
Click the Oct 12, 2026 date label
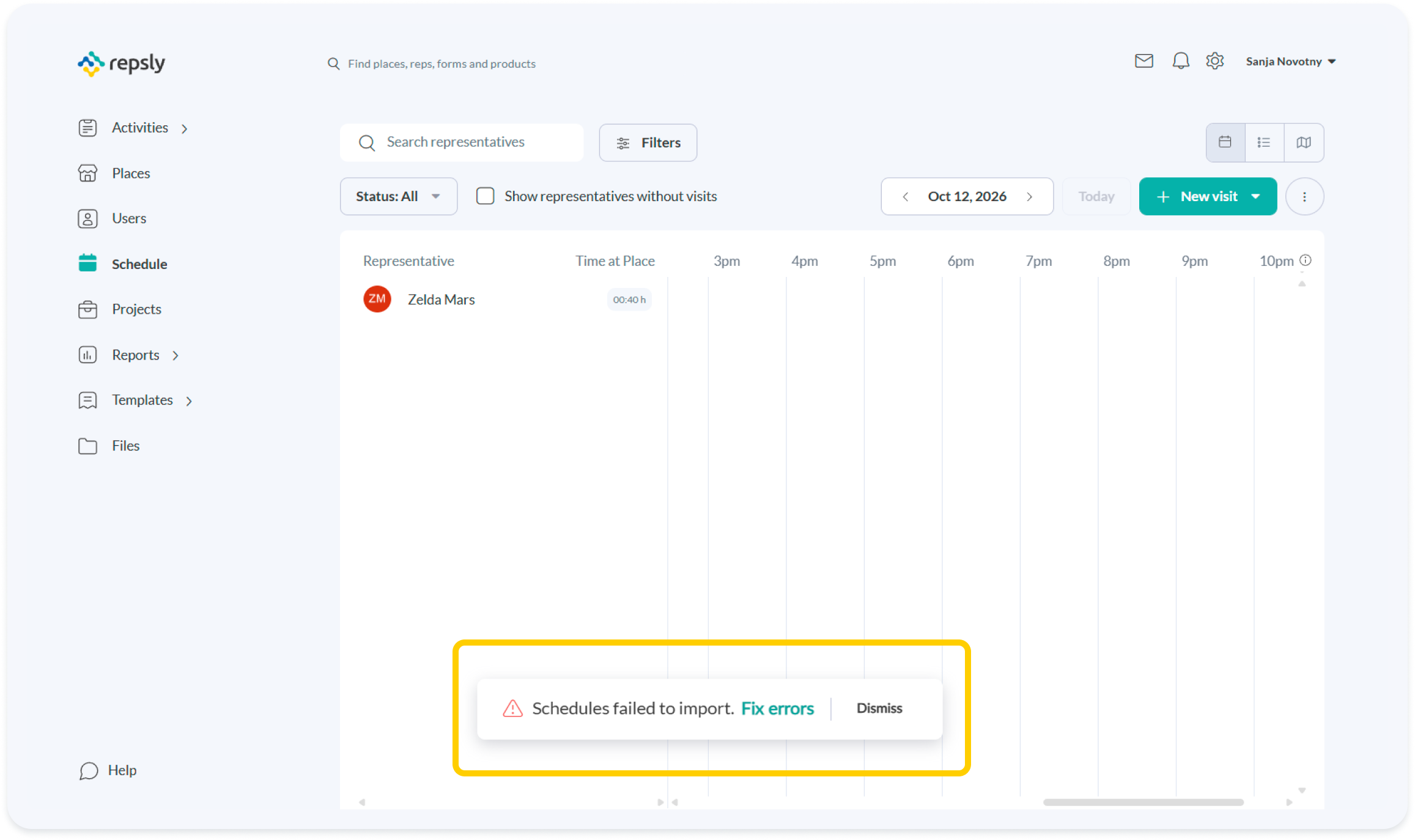pos(967,197)
